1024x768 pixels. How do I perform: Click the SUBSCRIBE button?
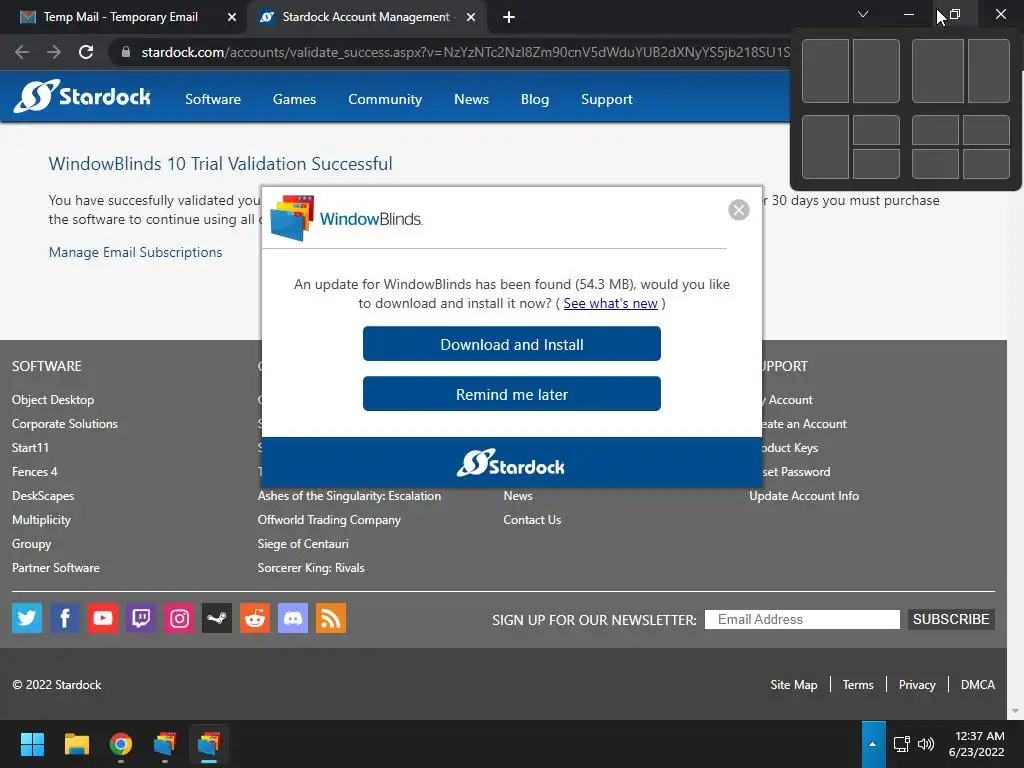point(951,619)
